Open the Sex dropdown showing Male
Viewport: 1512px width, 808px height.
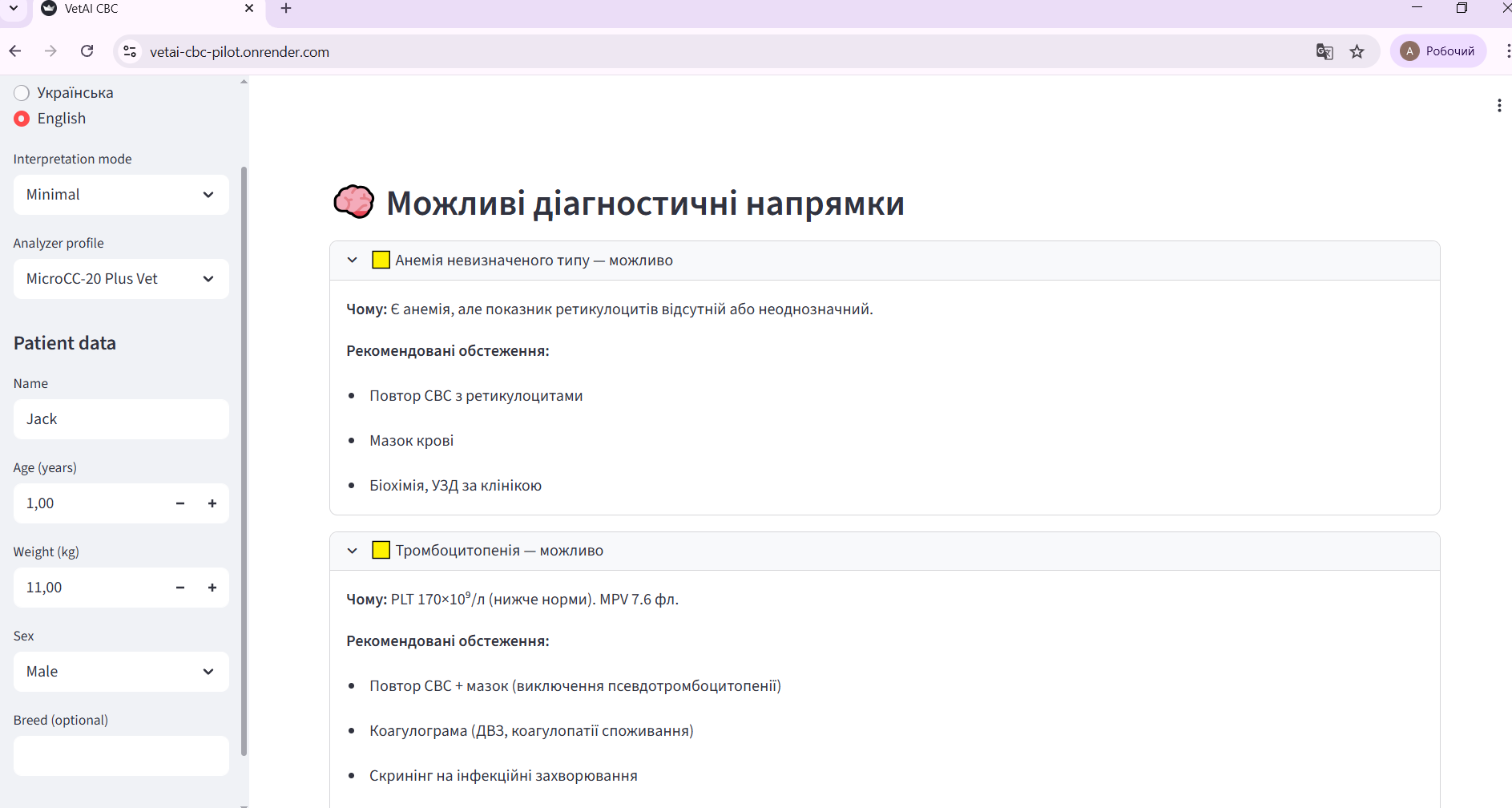tap(121, 672)
